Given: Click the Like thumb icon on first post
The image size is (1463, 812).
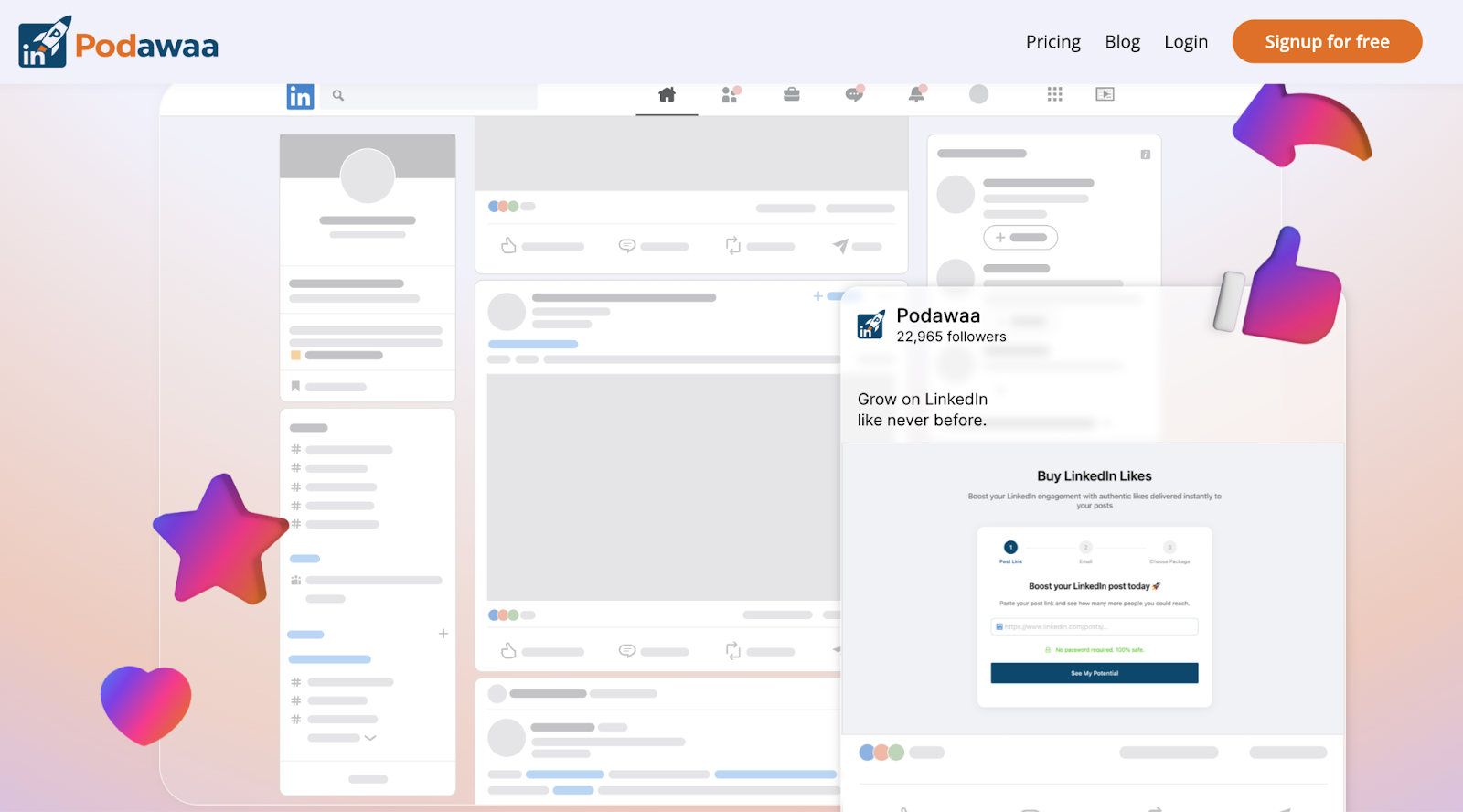Looking at the screenshot, I should [509, 245].
